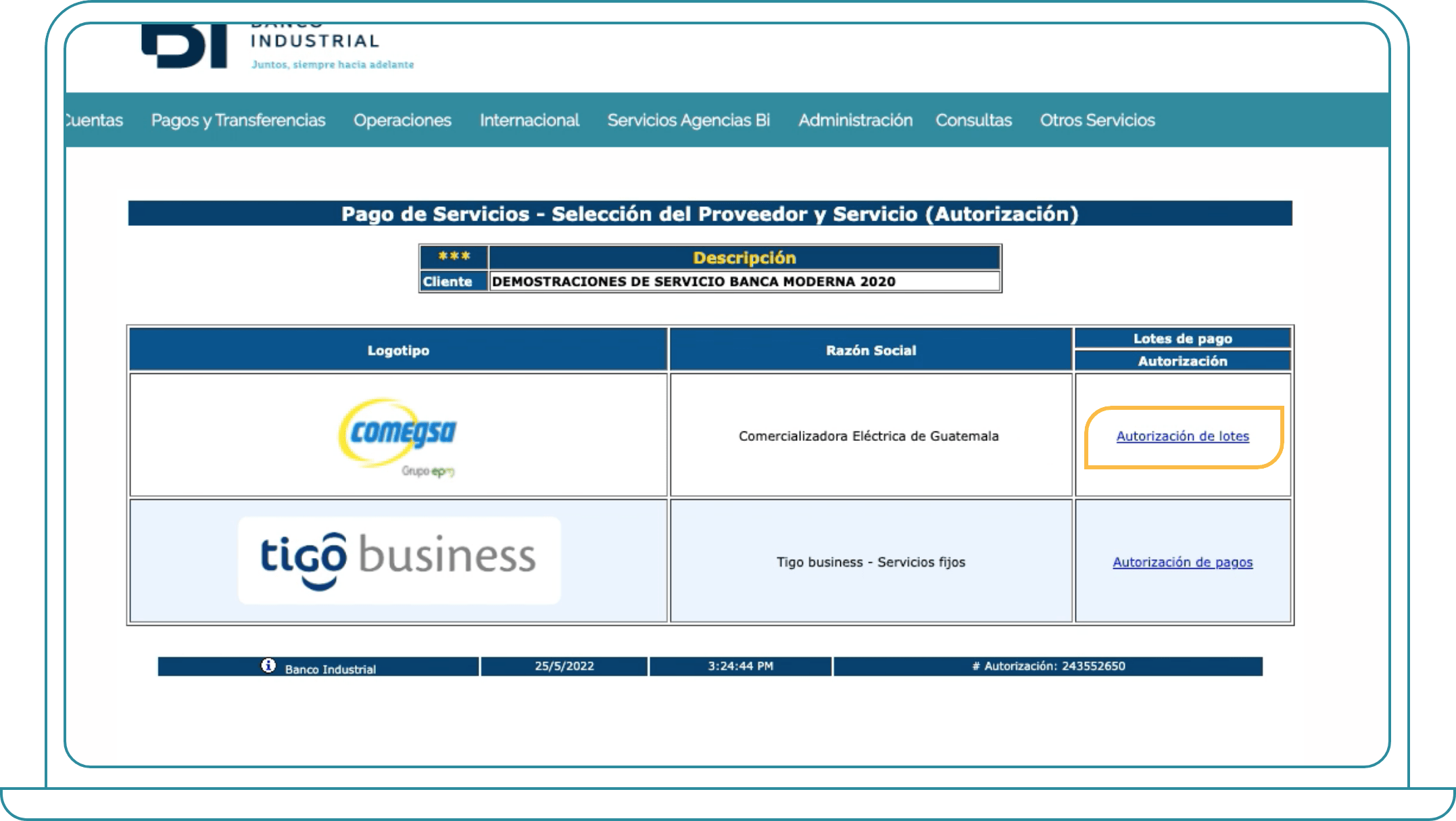The width and height of the screenshot is (1456, 821).
Task: Click Autorización de lotes link
Action: [x=1182, y=436]
